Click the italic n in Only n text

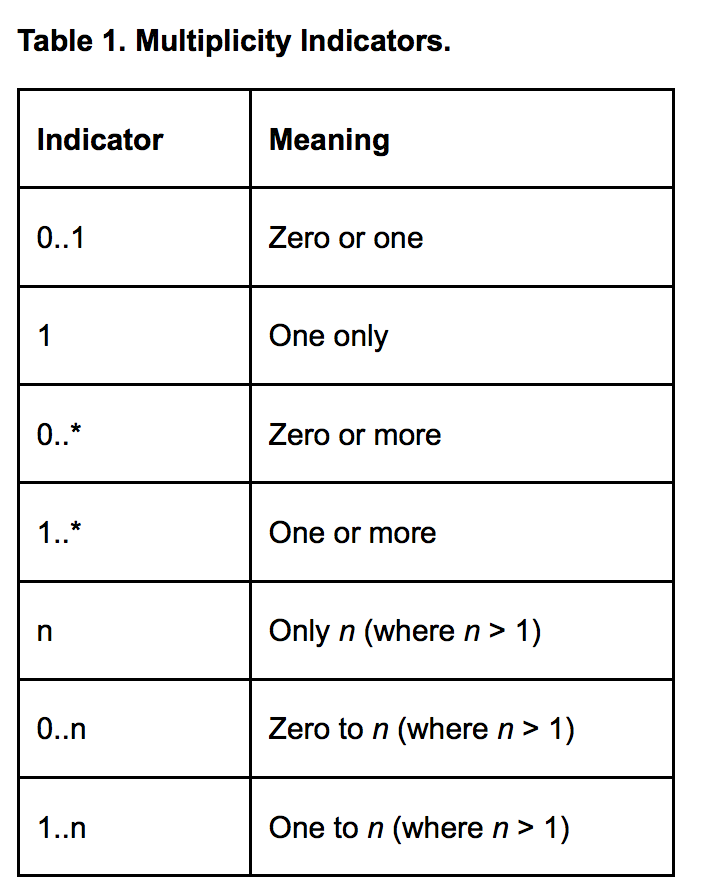tap(347, 633)
